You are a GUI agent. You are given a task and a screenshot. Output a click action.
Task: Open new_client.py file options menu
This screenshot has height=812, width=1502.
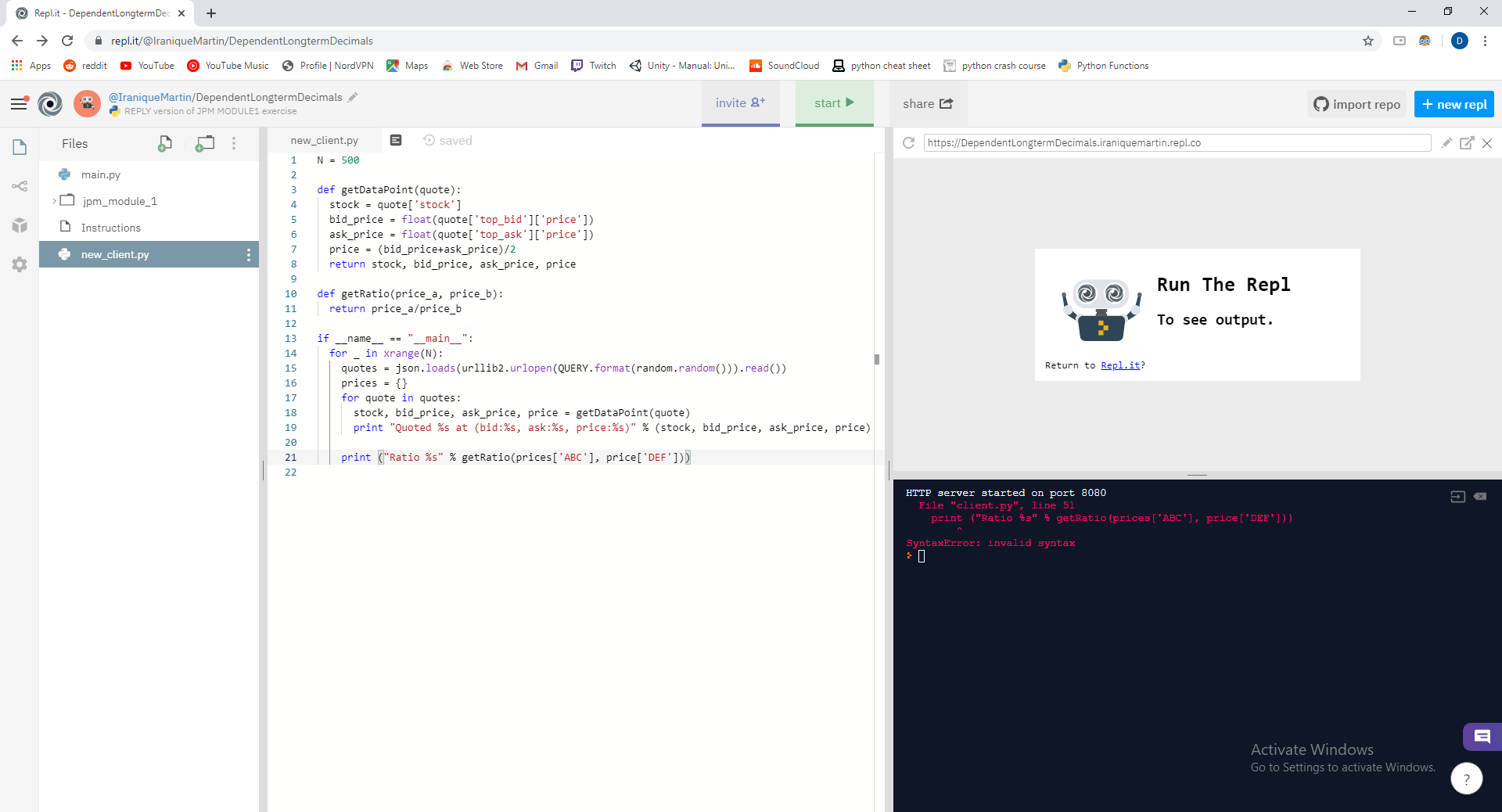point(249,254)
